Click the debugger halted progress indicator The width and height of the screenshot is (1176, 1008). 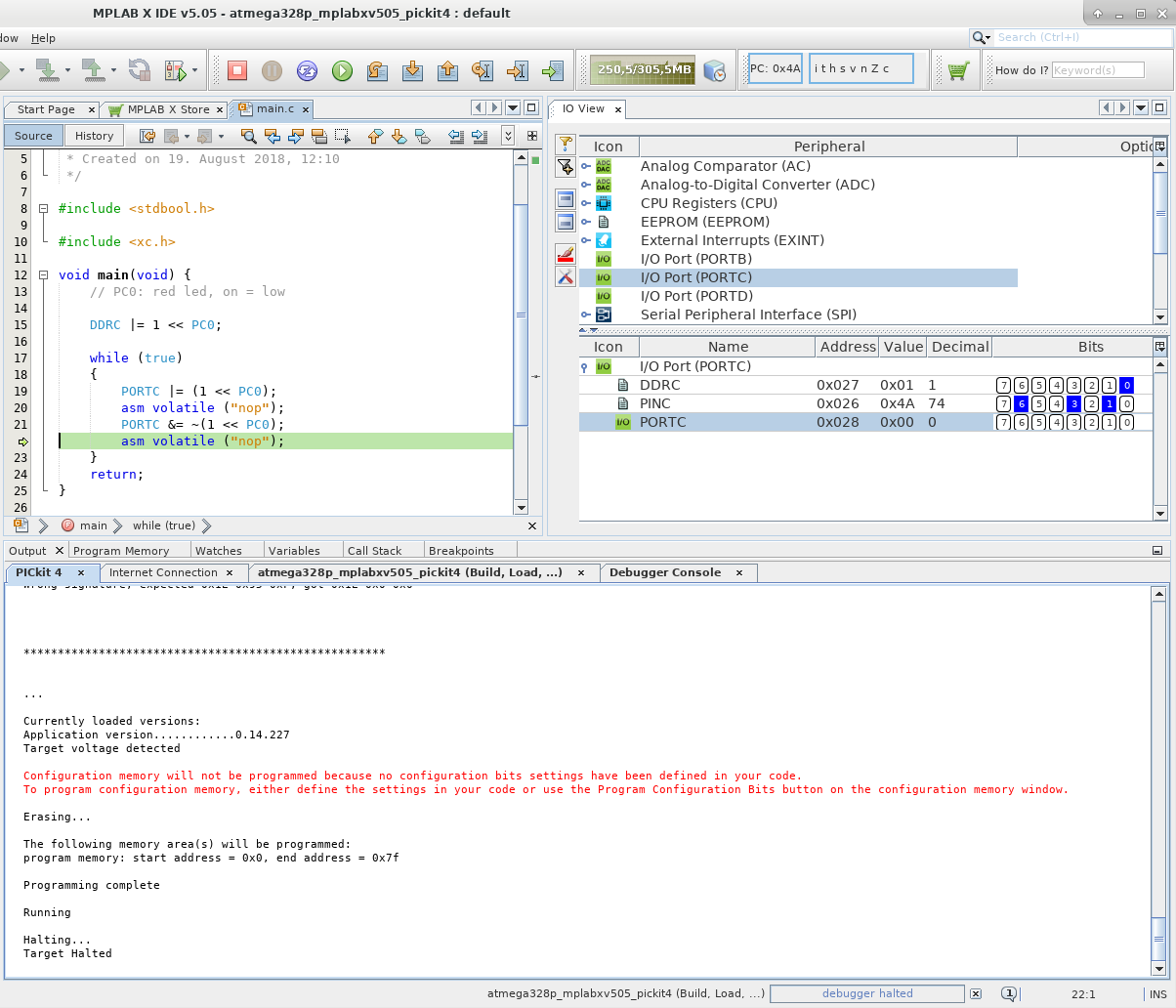(866, 994)
